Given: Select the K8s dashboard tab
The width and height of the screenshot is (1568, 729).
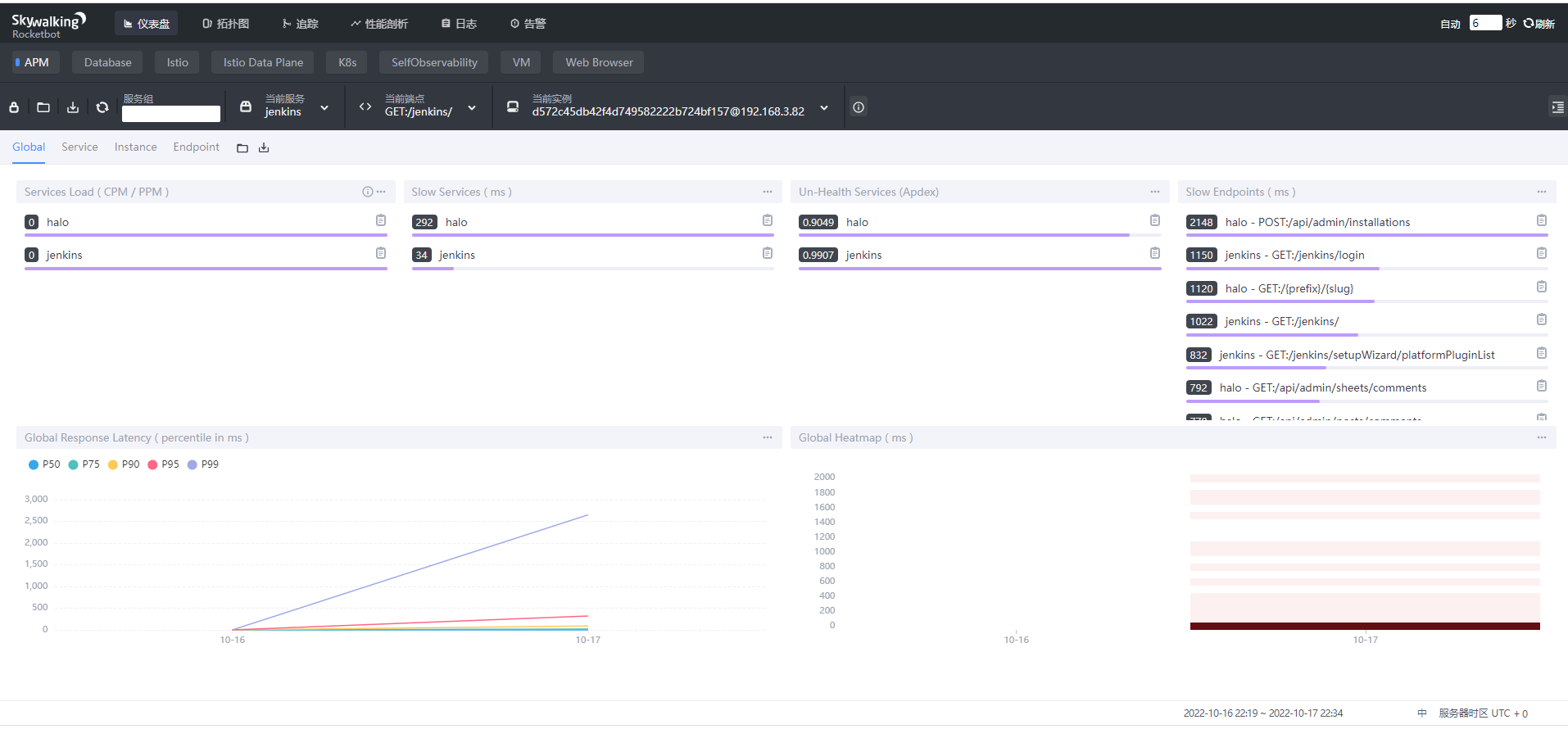Looking at the screenshot, I should (x=347, y=62).
